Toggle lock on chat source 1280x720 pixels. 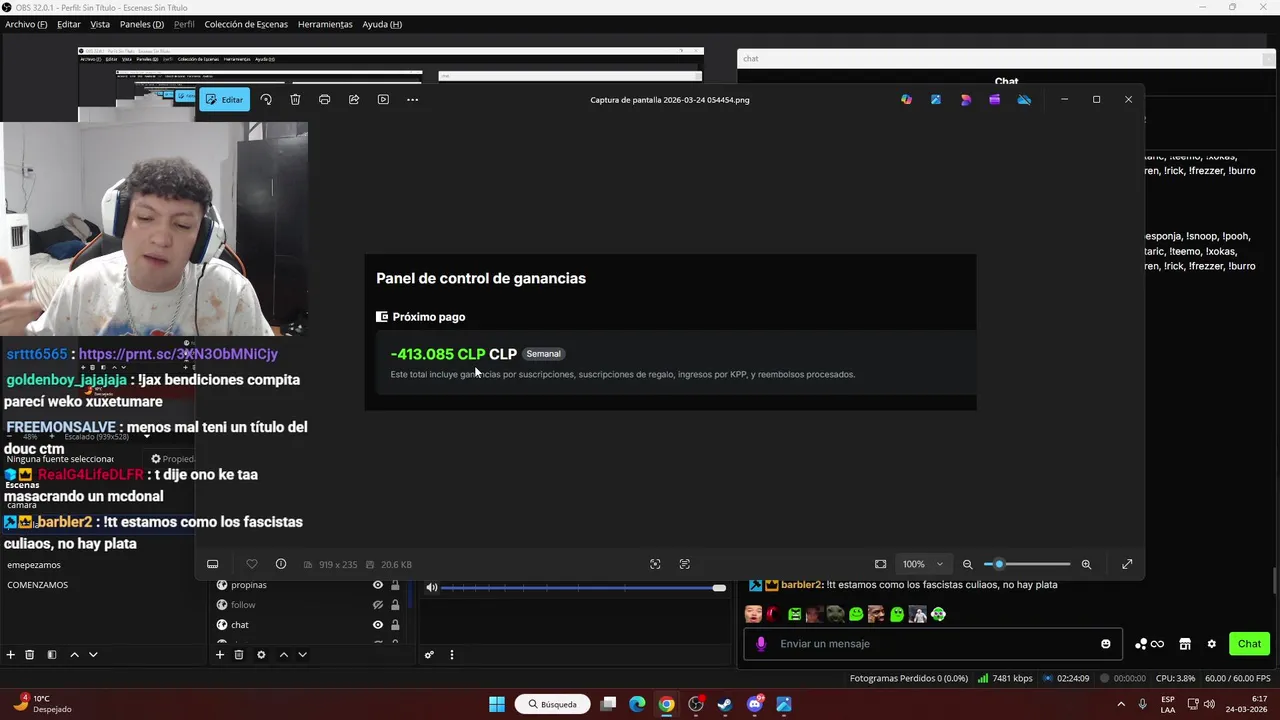tap(395, 625)
